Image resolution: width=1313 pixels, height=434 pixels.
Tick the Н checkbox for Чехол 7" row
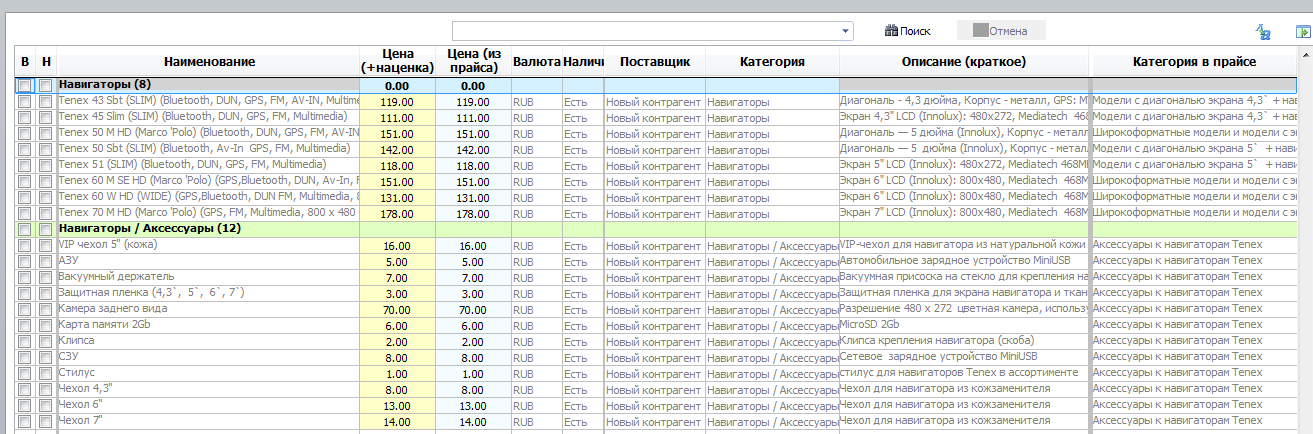(x=45, y=421)
